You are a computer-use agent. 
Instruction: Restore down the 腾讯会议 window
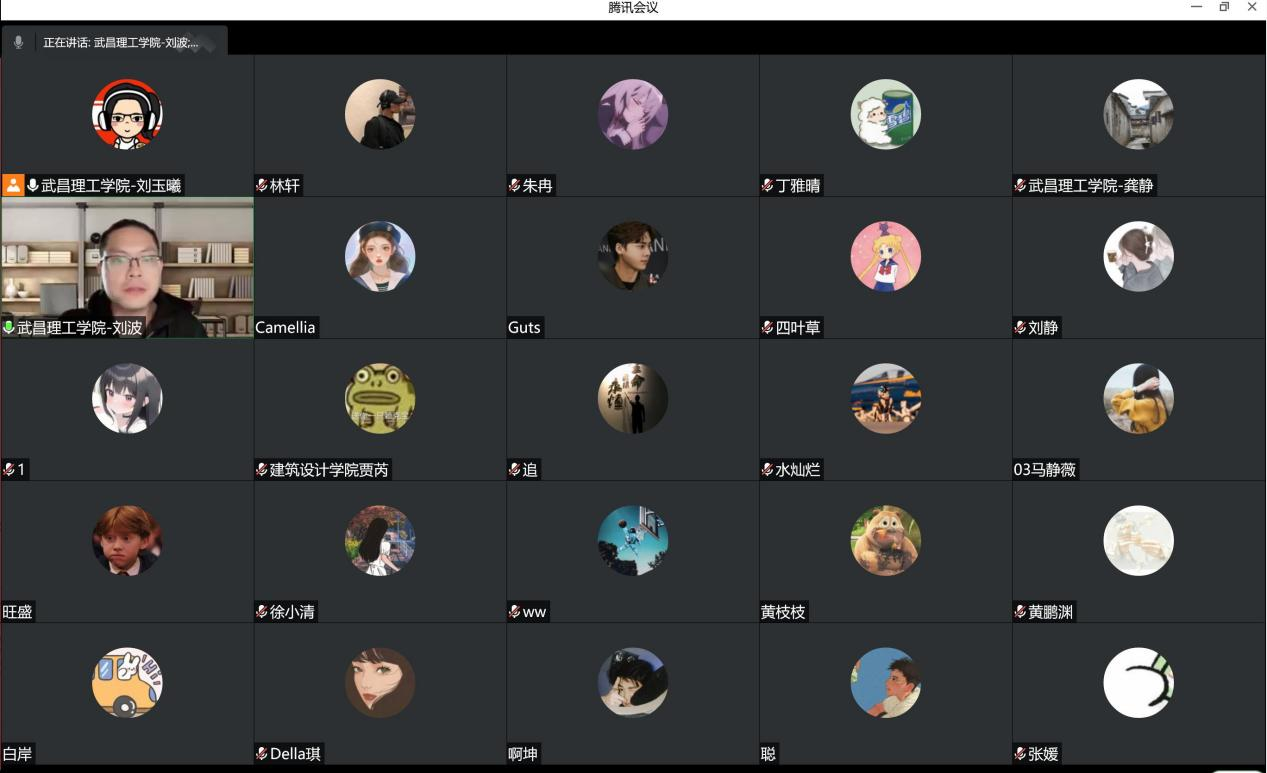coord(1224,7)
